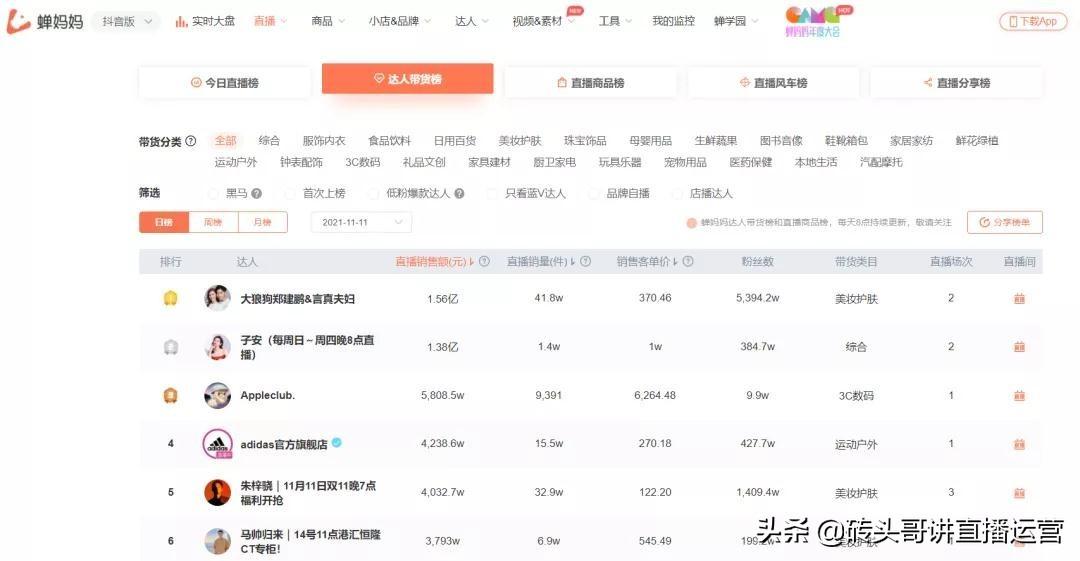The height and width of the screenshot is (561, 1080).
Task: Expand the 蝉学园 navigation menu
Action: pos(736,21)
